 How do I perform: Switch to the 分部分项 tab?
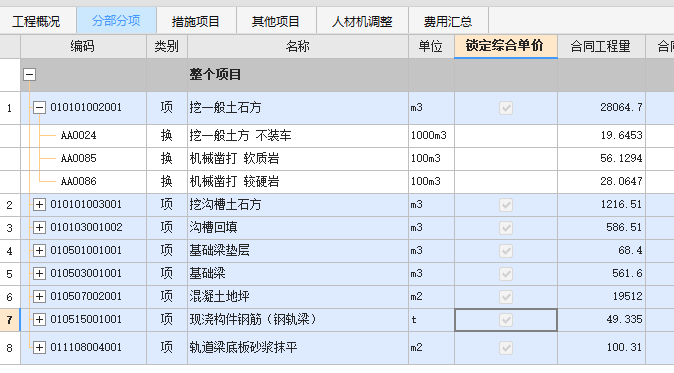coord(116,21)
